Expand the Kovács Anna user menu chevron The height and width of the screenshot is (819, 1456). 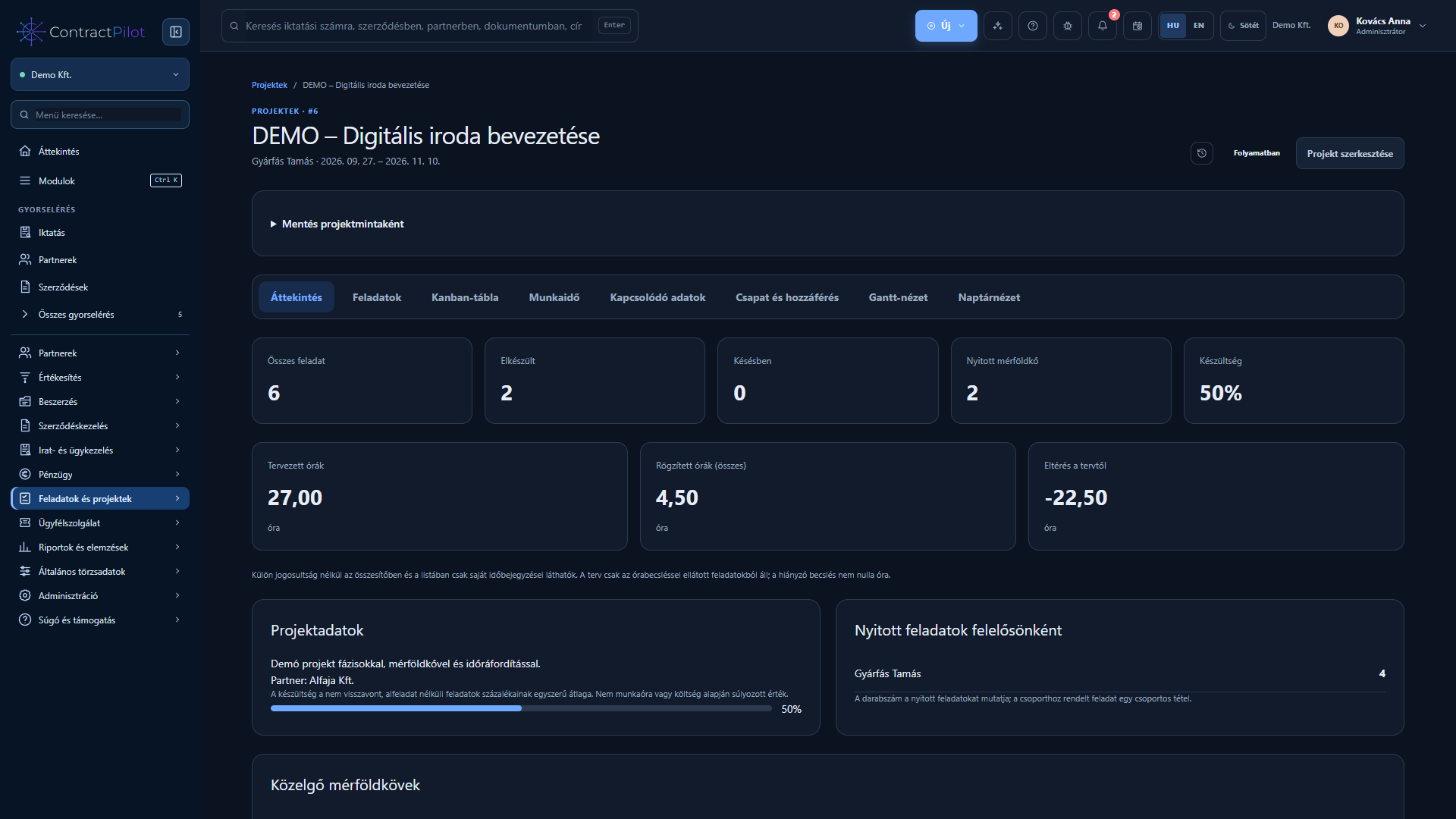(1423, 26)
